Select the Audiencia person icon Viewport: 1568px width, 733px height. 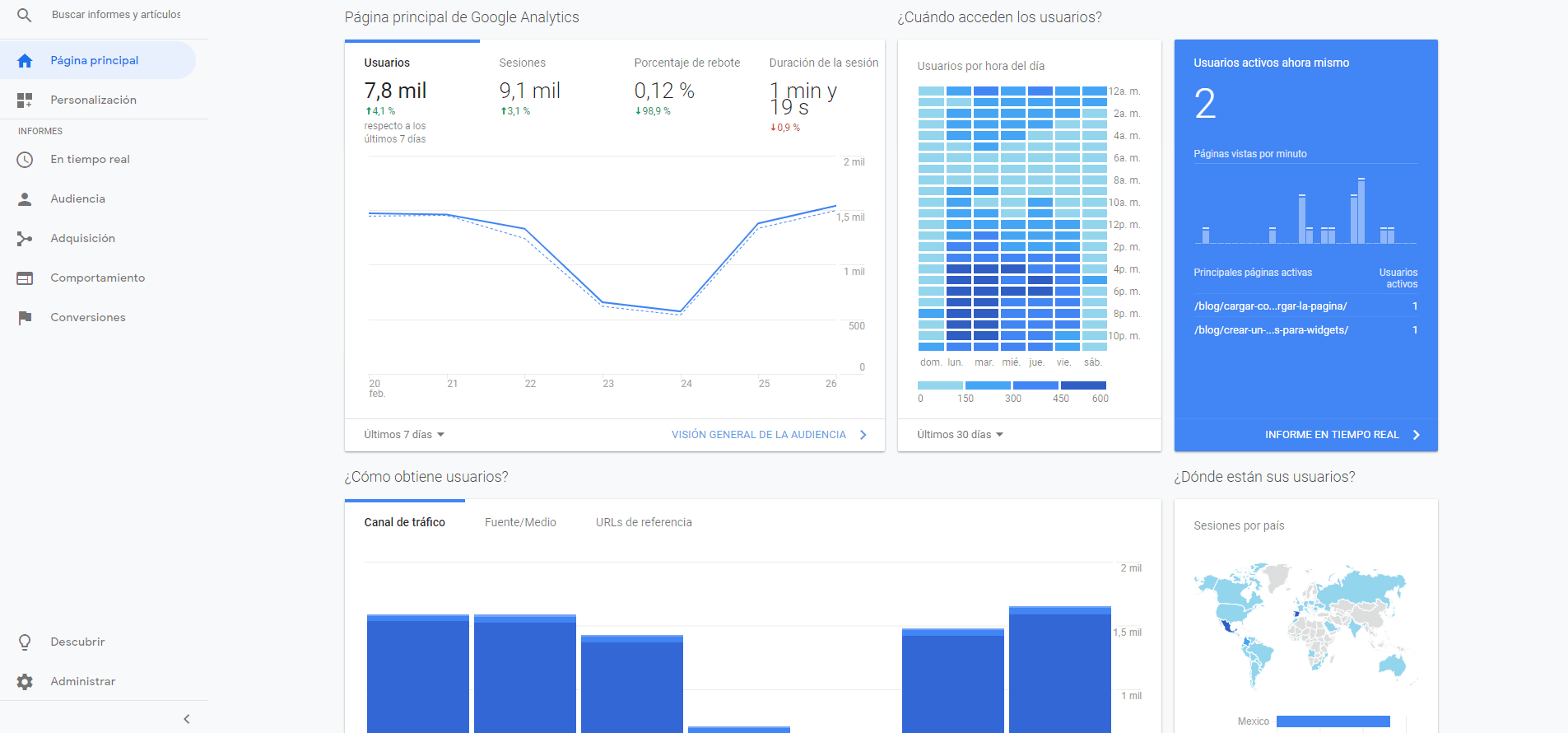[x=25, y=199]
